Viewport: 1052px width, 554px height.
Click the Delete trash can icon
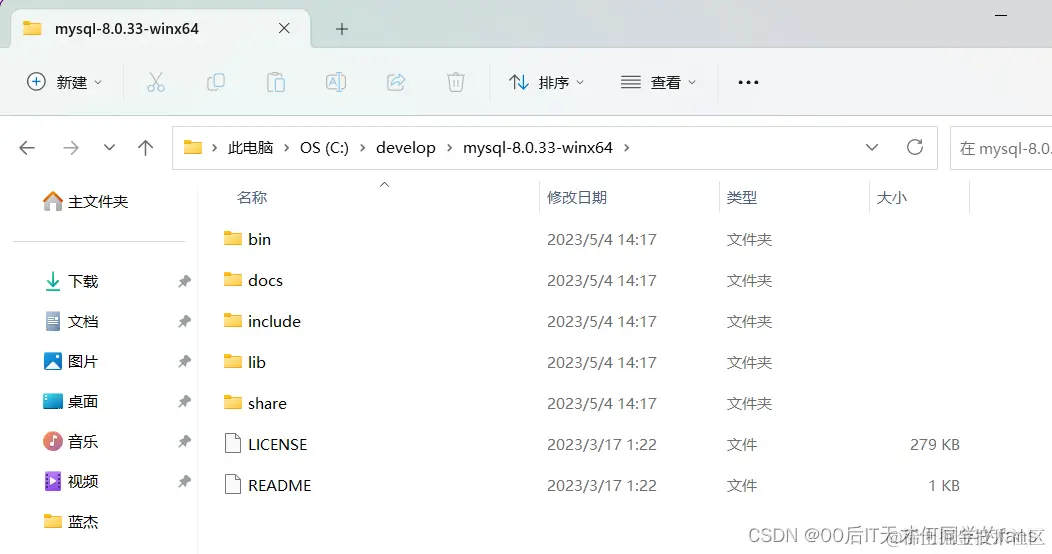pos(456,82)
